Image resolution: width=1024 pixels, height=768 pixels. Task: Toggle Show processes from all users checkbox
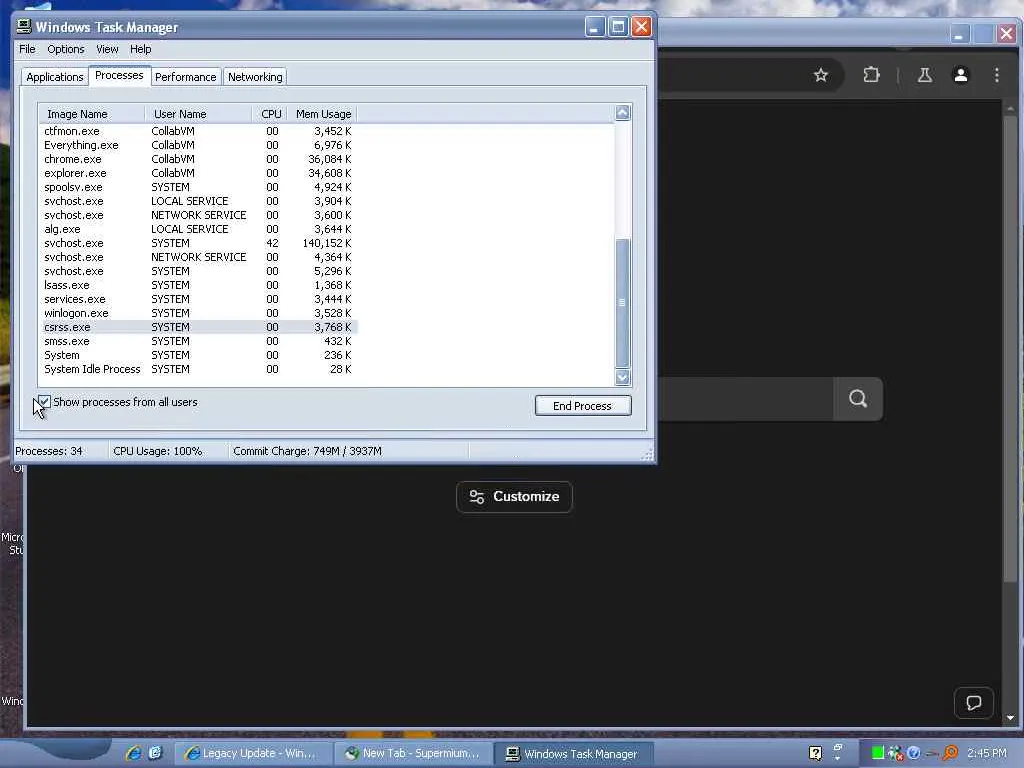44,402
